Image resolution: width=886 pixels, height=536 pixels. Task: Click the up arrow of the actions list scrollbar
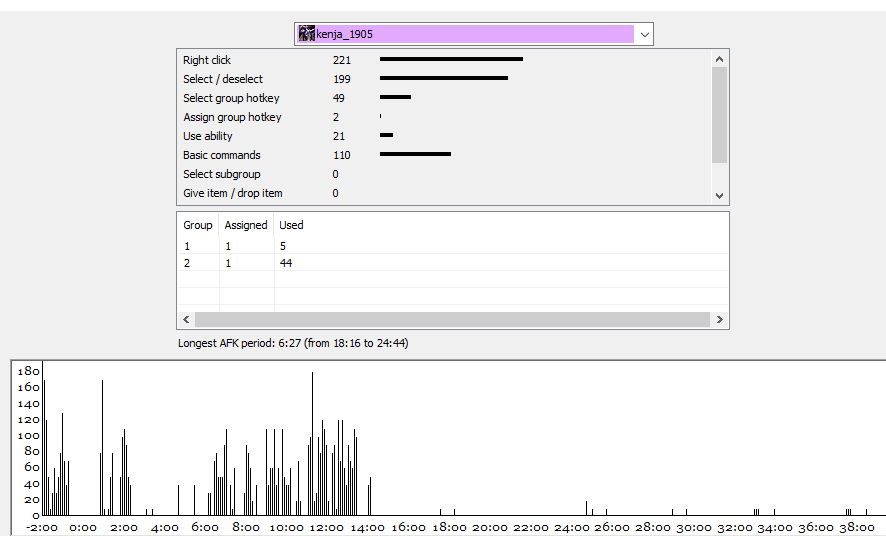[x=719, y=59]
